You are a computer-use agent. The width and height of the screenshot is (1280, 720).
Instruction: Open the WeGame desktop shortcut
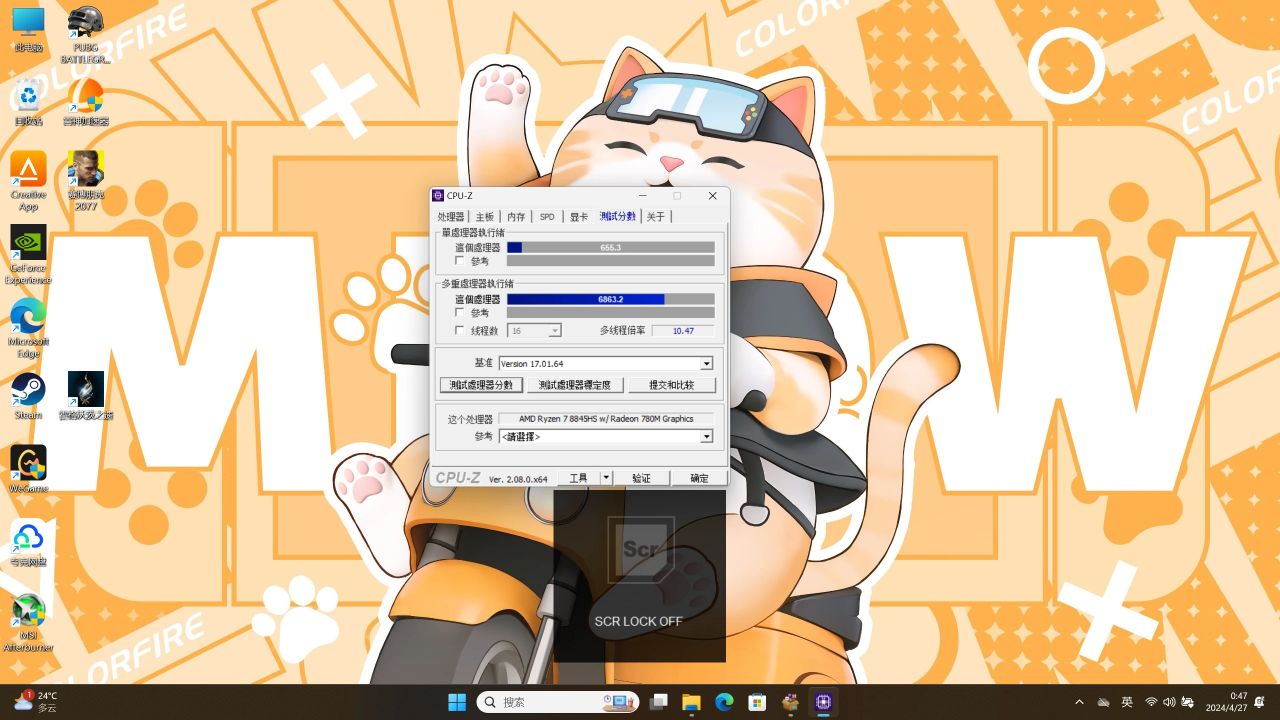tap(28, 469)
